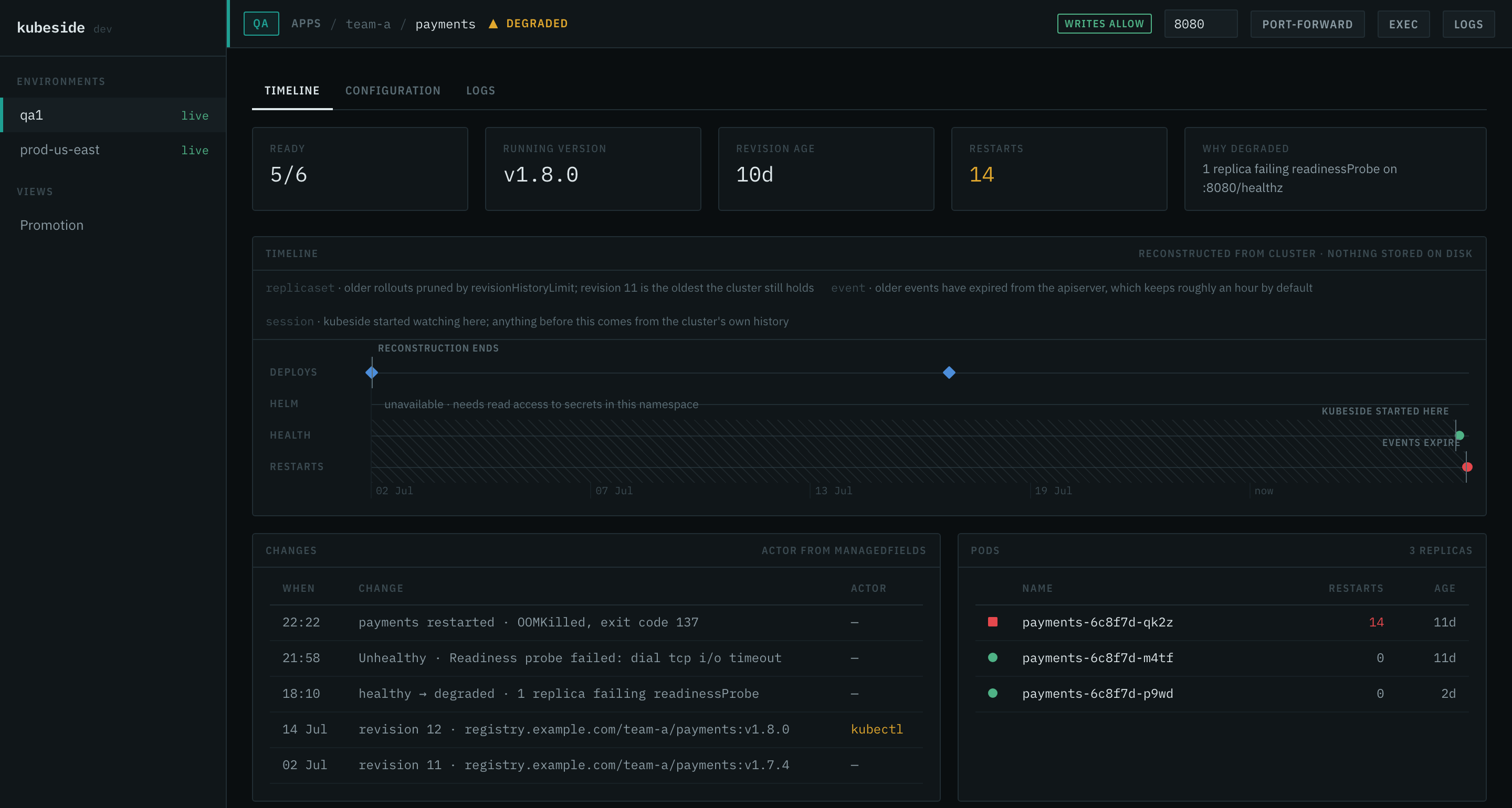Click the revision 12 v1.8.0 row

[596, 729]
